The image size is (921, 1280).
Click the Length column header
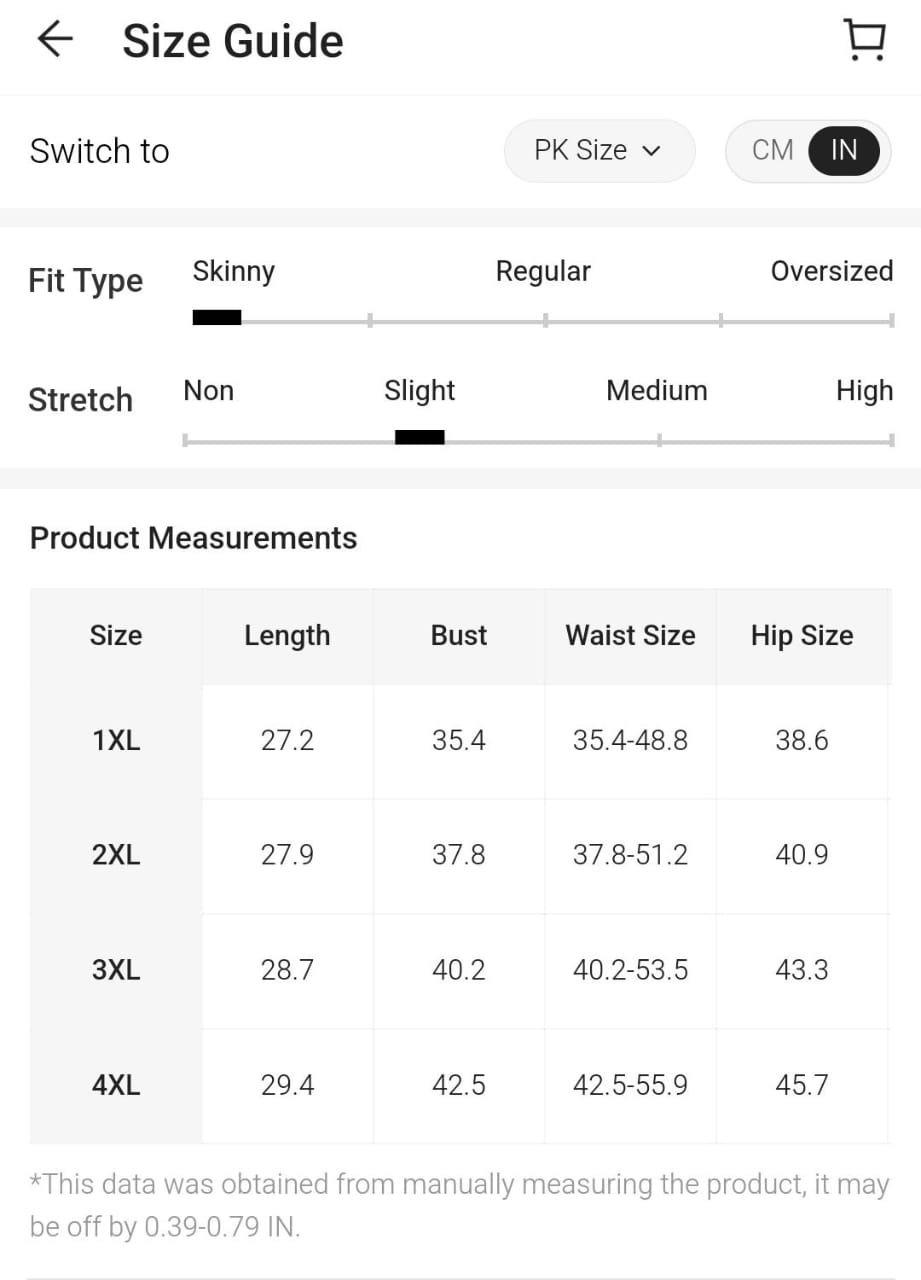point(287,636)
